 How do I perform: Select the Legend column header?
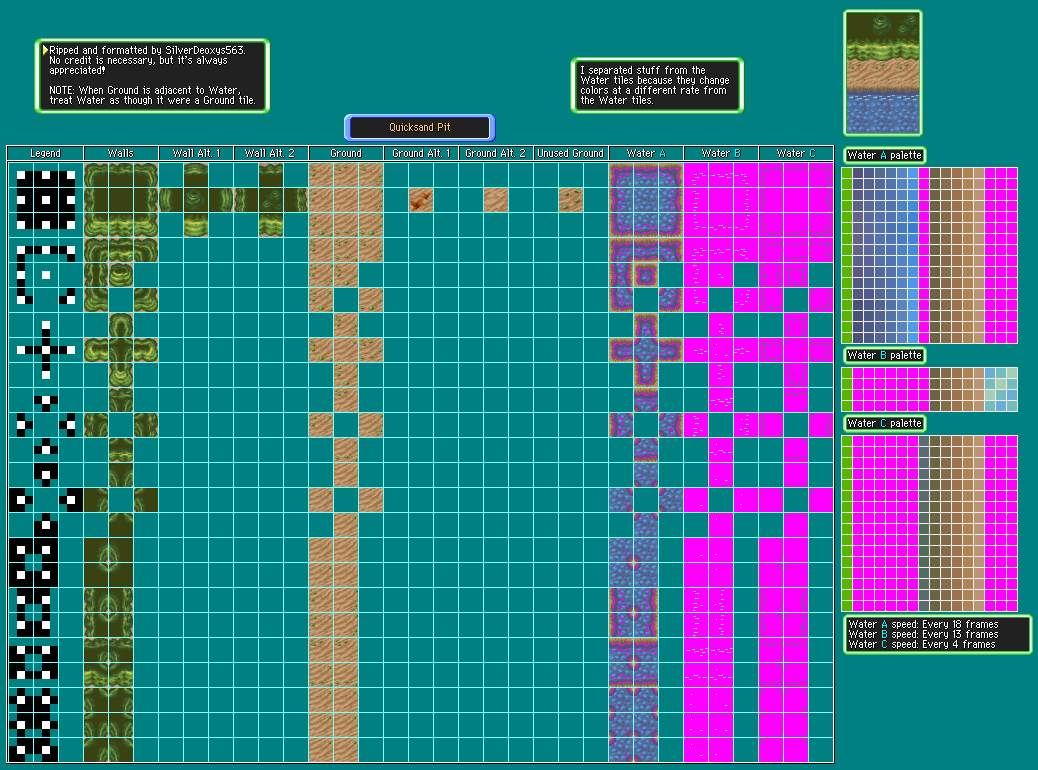tap(45, 153)
